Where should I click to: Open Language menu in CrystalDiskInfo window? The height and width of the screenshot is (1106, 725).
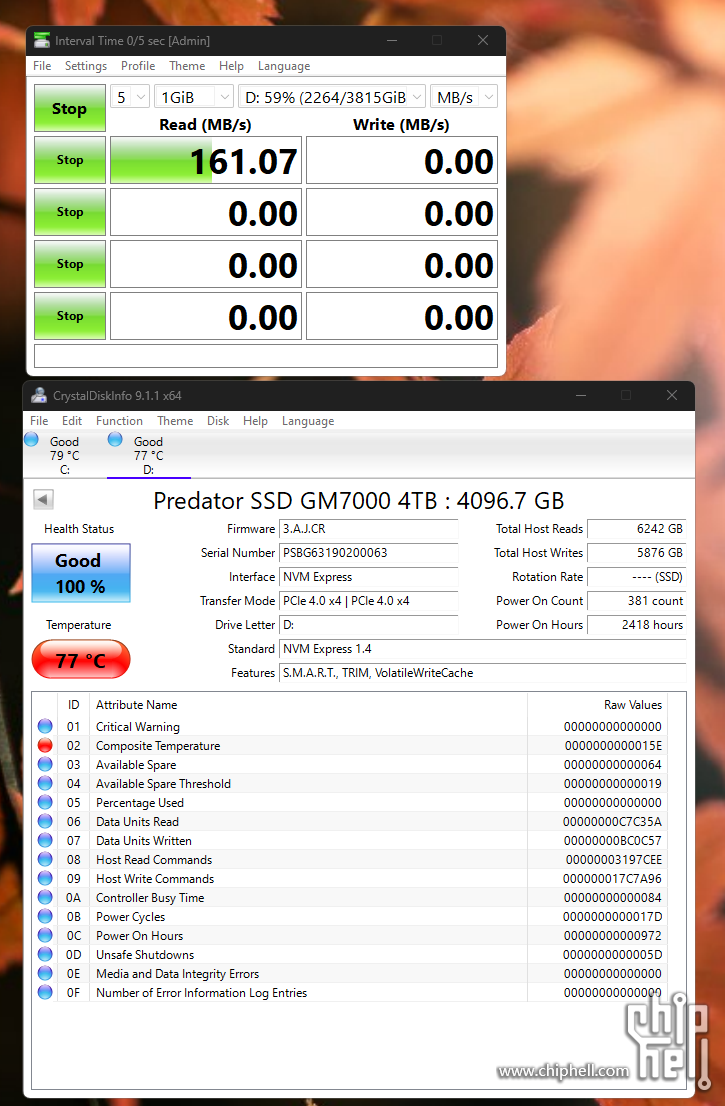[x=308, y=420]
